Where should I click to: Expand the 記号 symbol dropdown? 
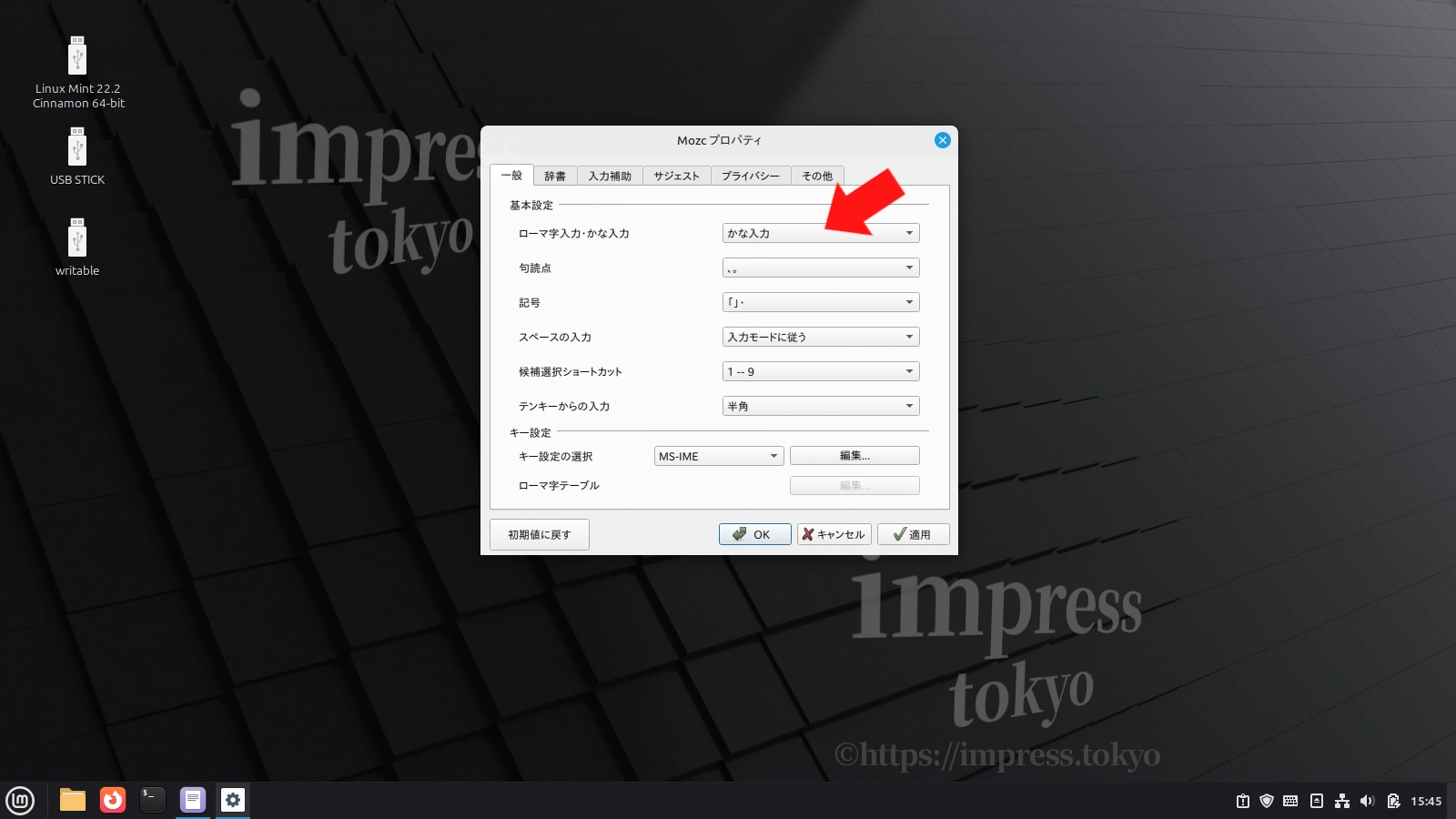point(821,302)
